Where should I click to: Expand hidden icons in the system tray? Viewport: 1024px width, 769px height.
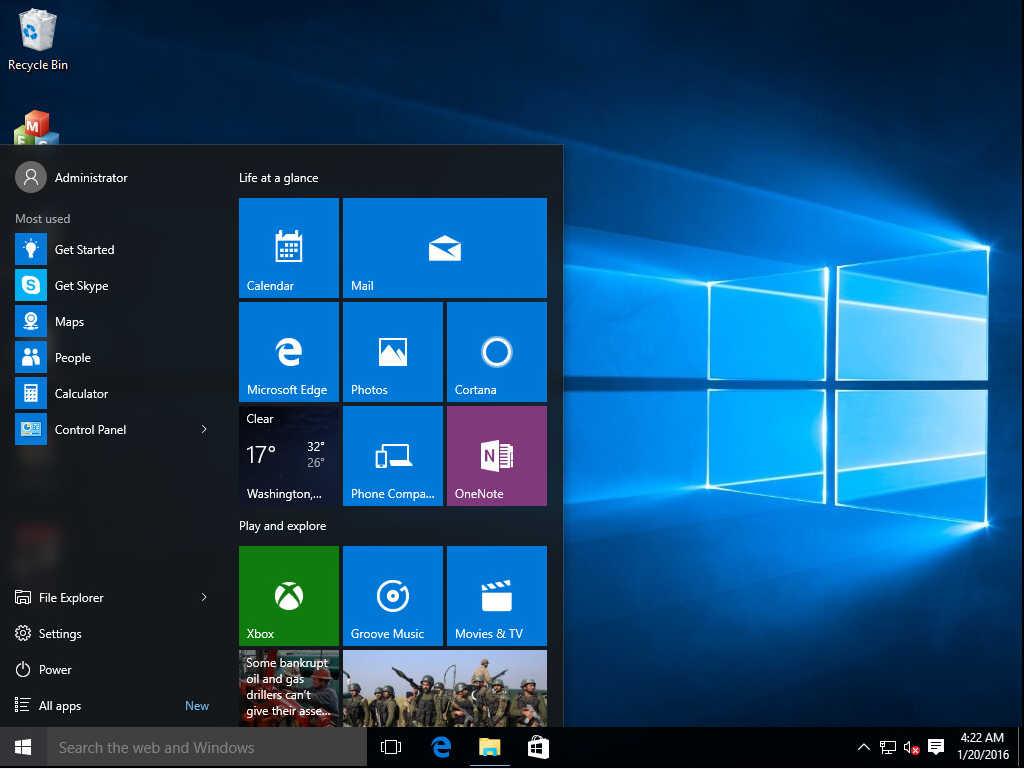click(x=862, y=747)
